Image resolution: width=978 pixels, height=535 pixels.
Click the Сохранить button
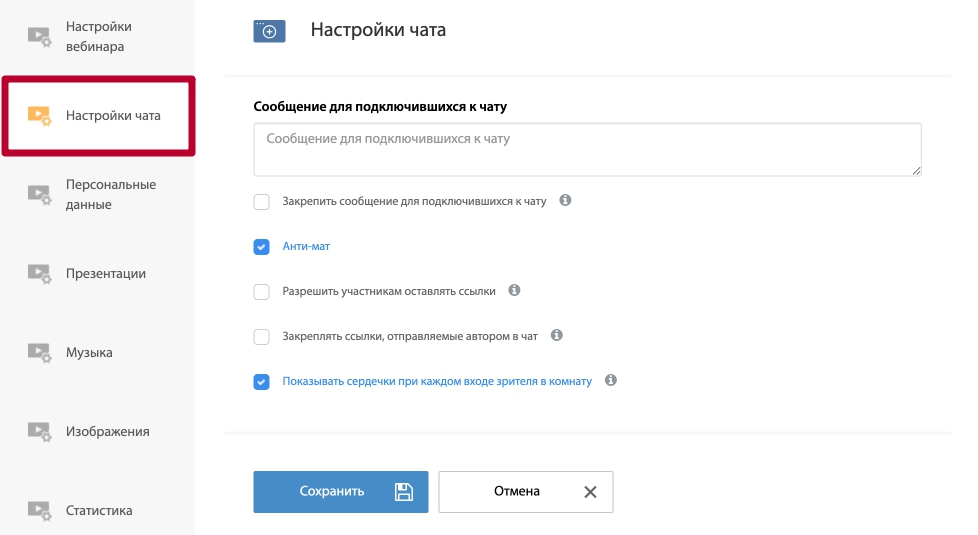[341, 492]
